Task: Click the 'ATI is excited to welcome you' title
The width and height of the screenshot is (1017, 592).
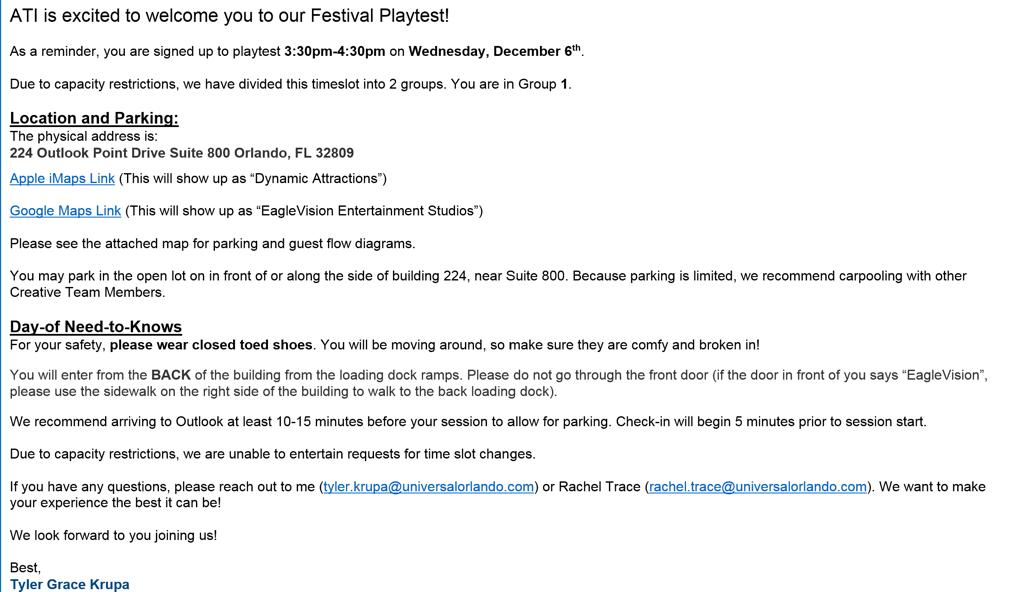Action: tap(229, 16)
